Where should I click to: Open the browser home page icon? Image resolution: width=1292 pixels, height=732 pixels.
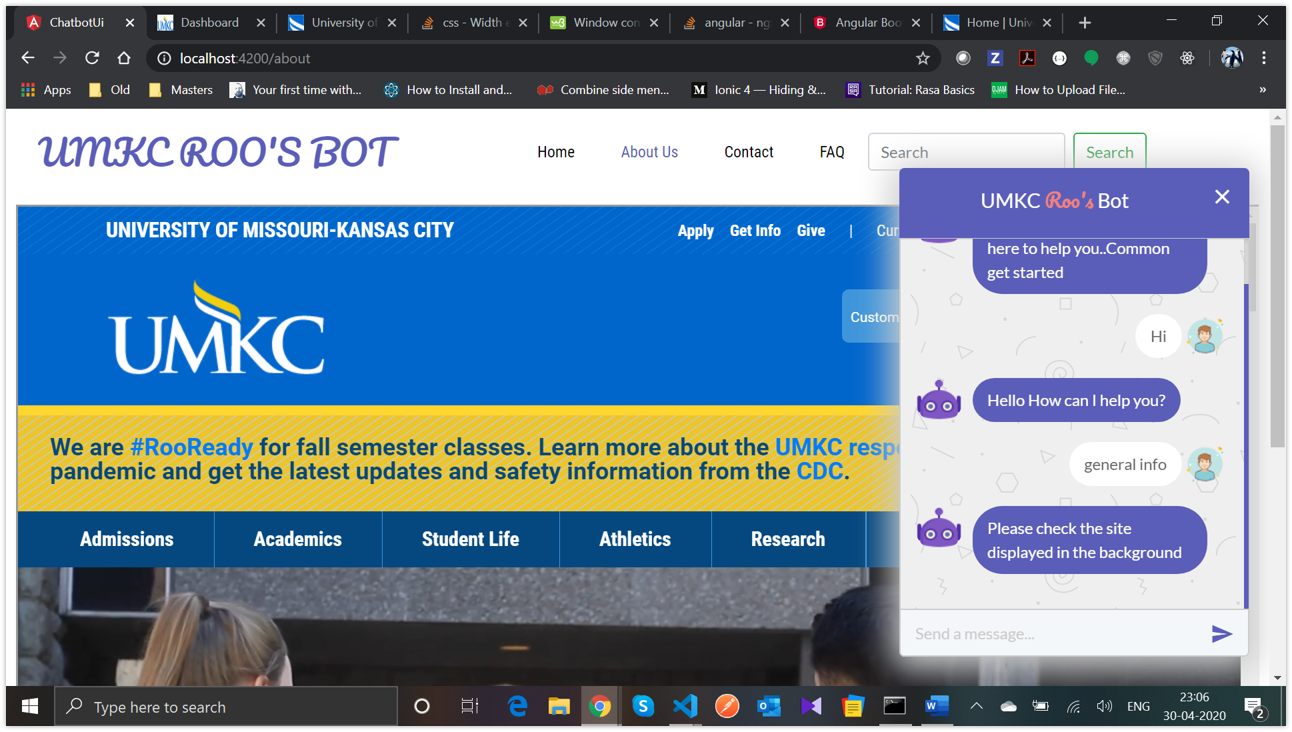[x=124, y=58]
